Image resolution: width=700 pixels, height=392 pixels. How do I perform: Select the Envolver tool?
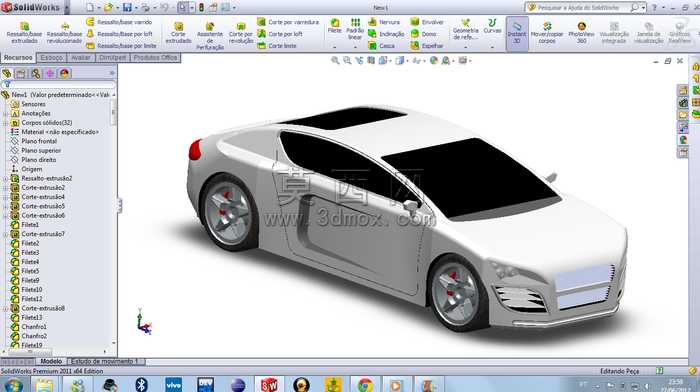click(427, 22)
